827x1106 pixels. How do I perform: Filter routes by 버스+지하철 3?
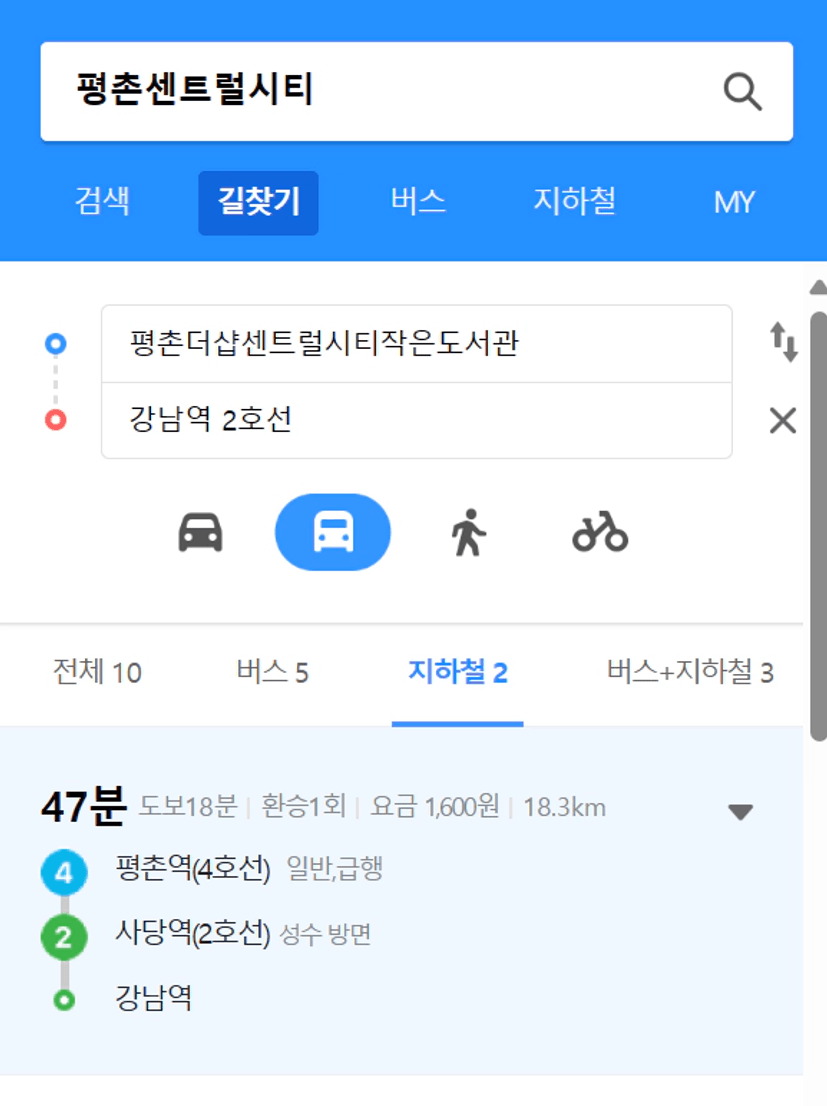pyautogui.click(x=690, y=672)
